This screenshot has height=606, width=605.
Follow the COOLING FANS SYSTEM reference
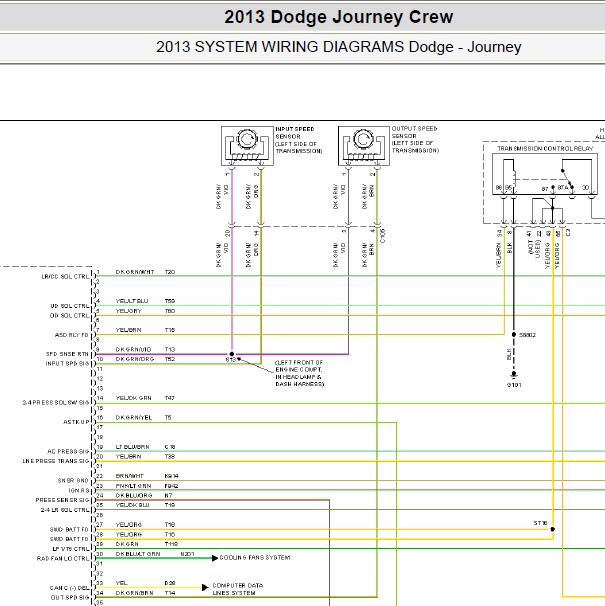(x=255, y=558)
